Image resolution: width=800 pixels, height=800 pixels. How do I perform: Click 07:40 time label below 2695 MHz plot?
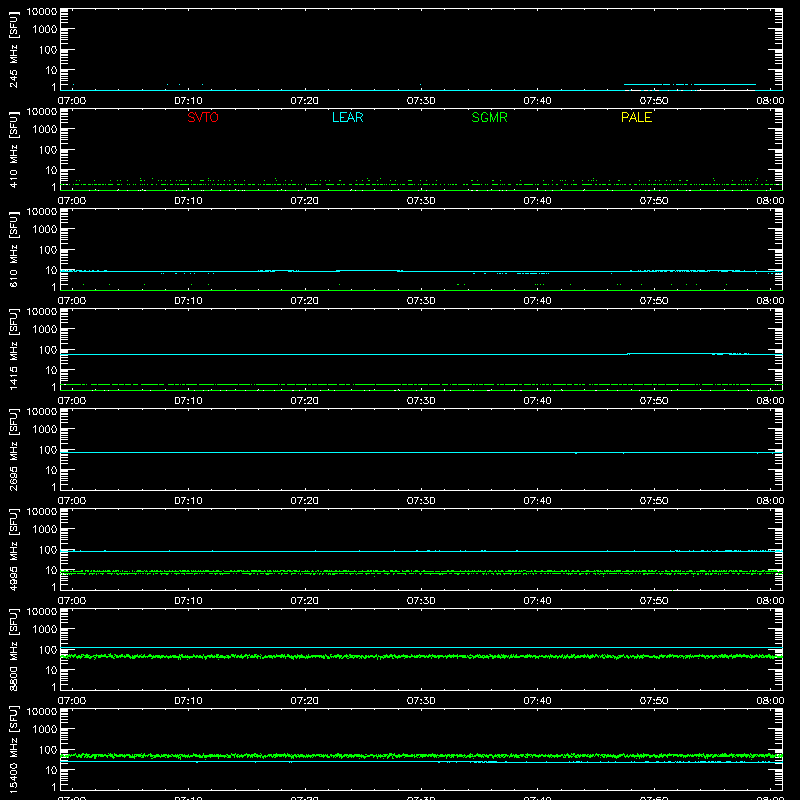[537, 501]
